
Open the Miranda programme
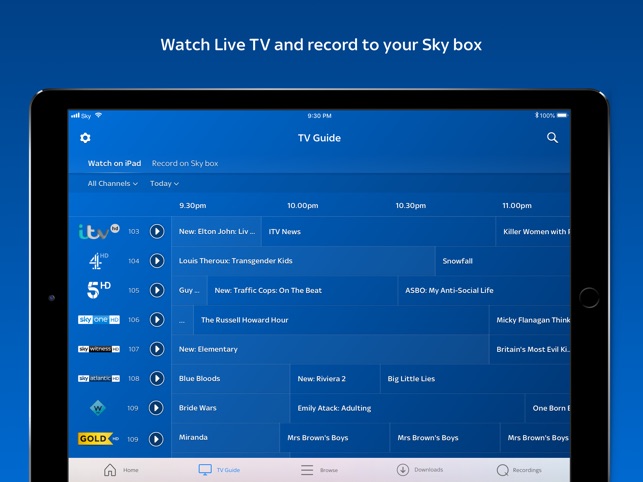tap(225, 437)
